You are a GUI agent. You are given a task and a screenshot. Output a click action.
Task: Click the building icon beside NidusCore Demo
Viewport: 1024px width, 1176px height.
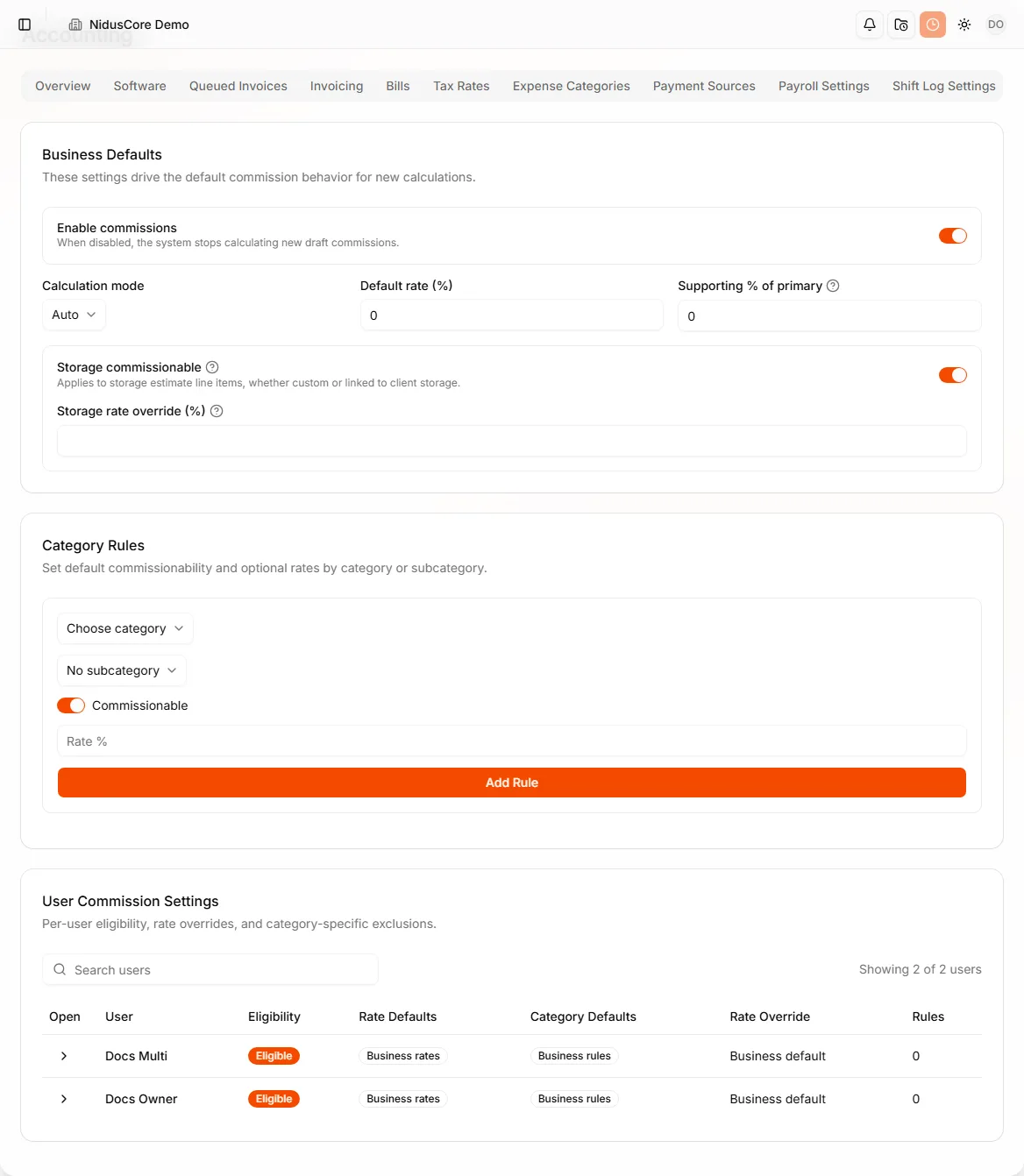(x=75, y=25)
